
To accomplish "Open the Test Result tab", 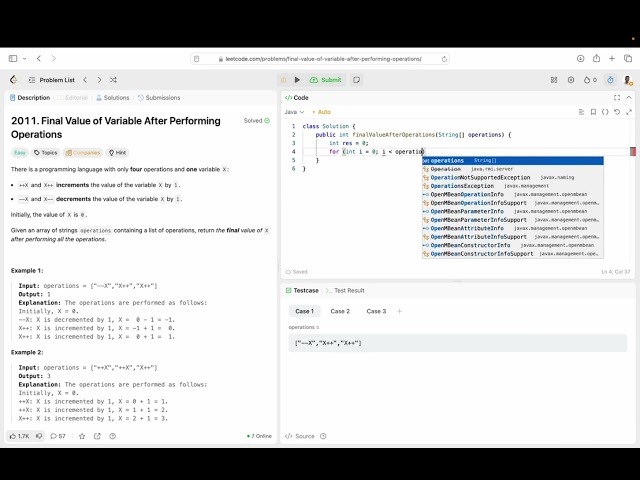I will [x=346, y=290].
